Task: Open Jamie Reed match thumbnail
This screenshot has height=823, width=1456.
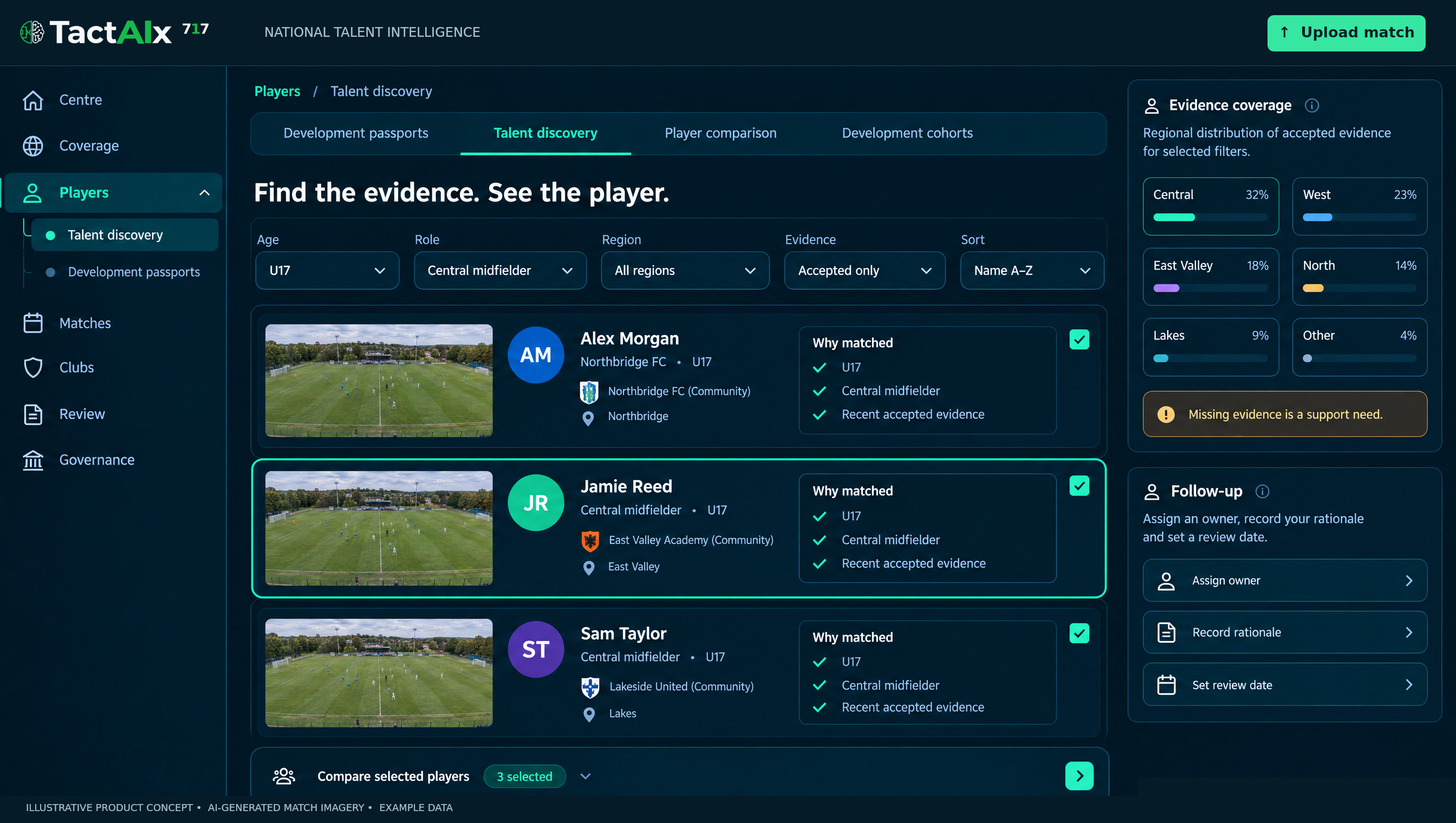Action: pyautogui.click(x=379, y=528)
